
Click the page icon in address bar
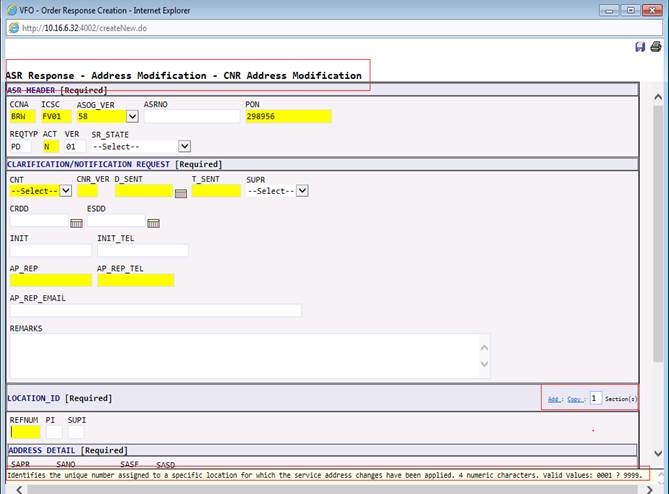14,28
